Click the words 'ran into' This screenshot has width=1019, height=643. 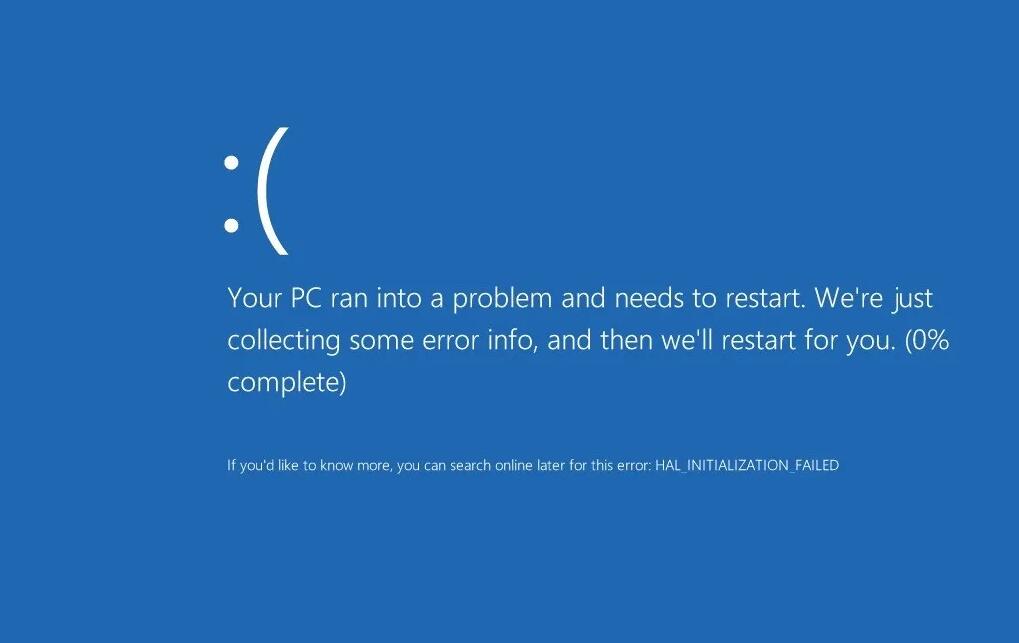[x=376, y=298]
